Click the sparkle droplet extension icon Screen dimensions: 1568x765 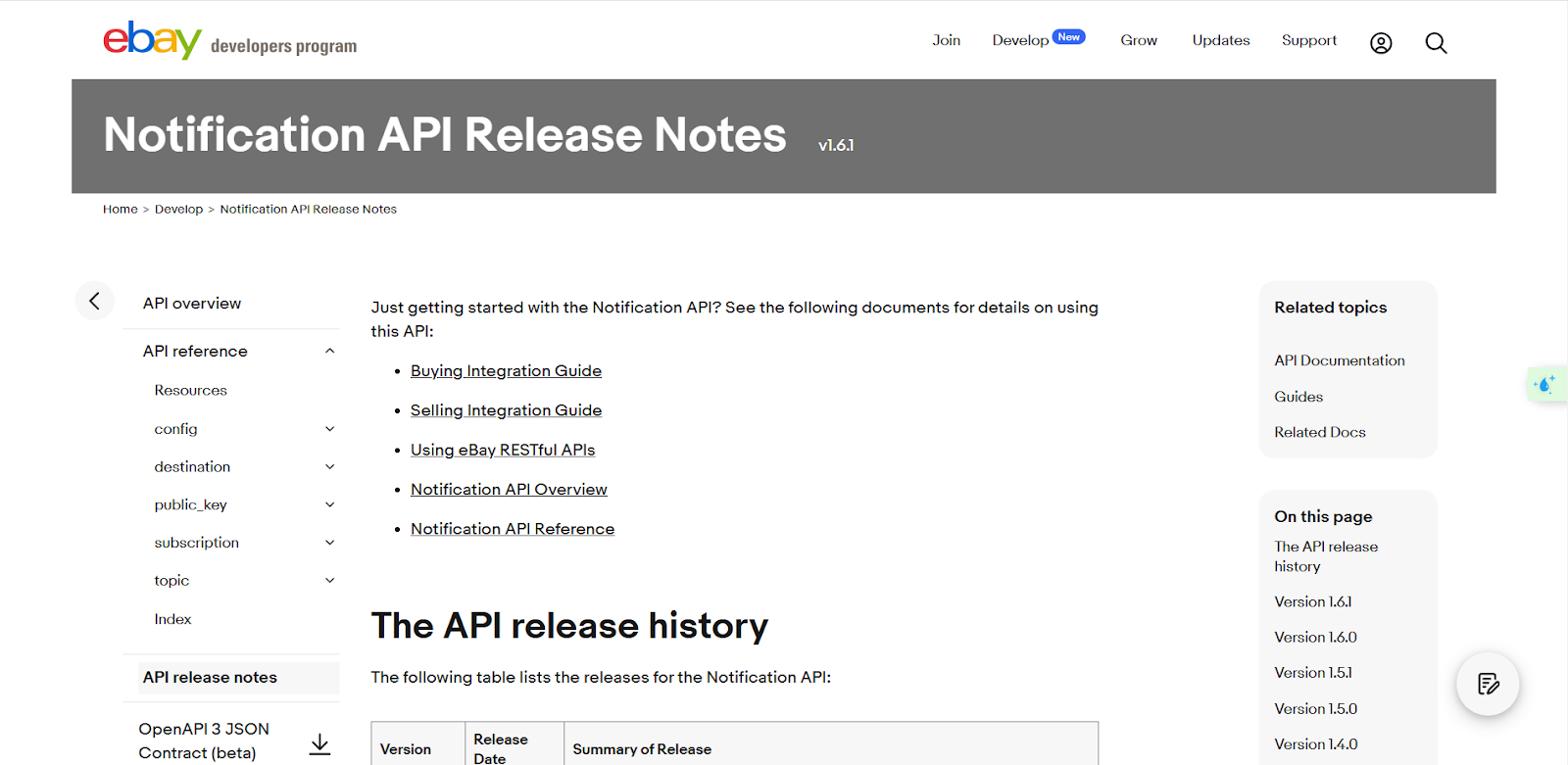pyautogui.click(x=1546, y=384)
